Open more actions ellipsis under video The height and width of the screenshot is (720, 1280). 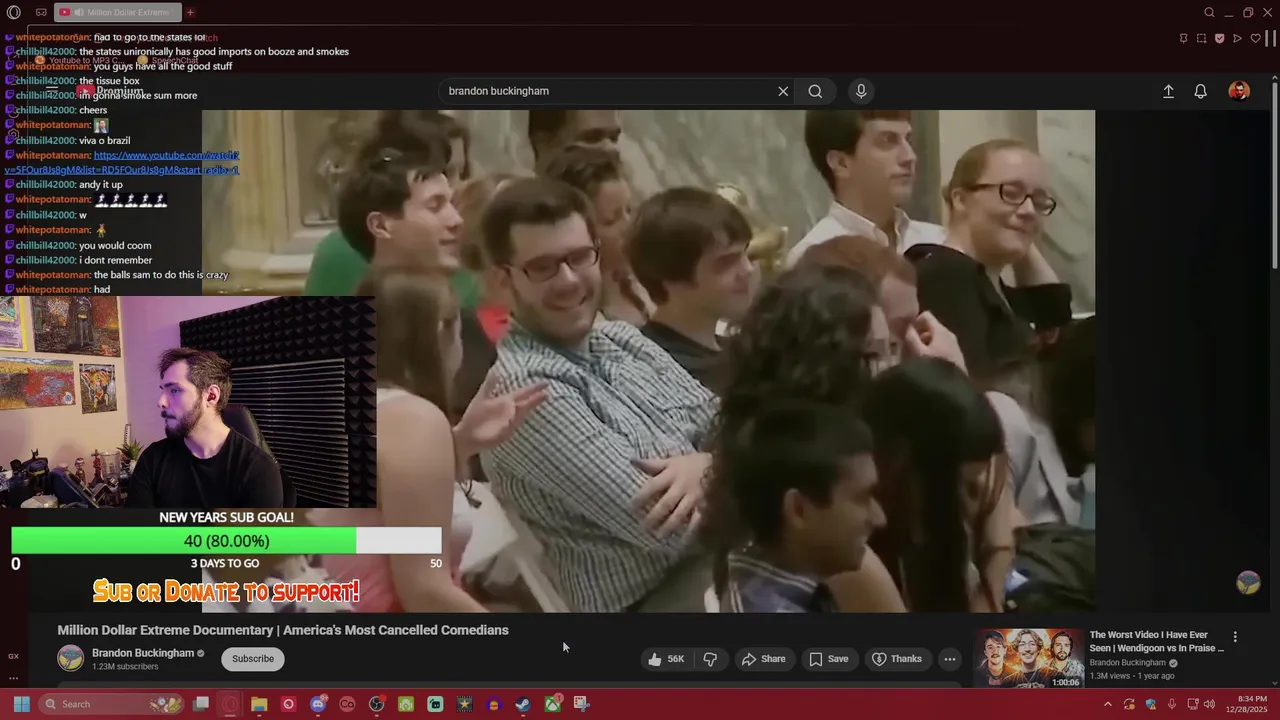pos(950,659)
